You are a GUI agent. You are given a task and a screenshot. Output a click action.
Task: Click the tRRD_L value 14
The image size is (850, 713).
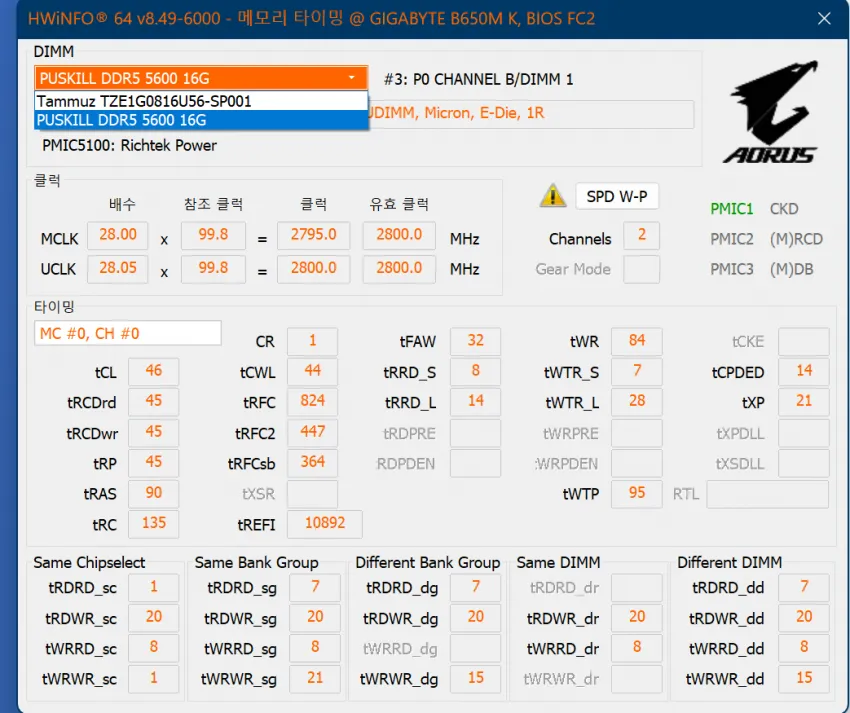click(475, 402)
